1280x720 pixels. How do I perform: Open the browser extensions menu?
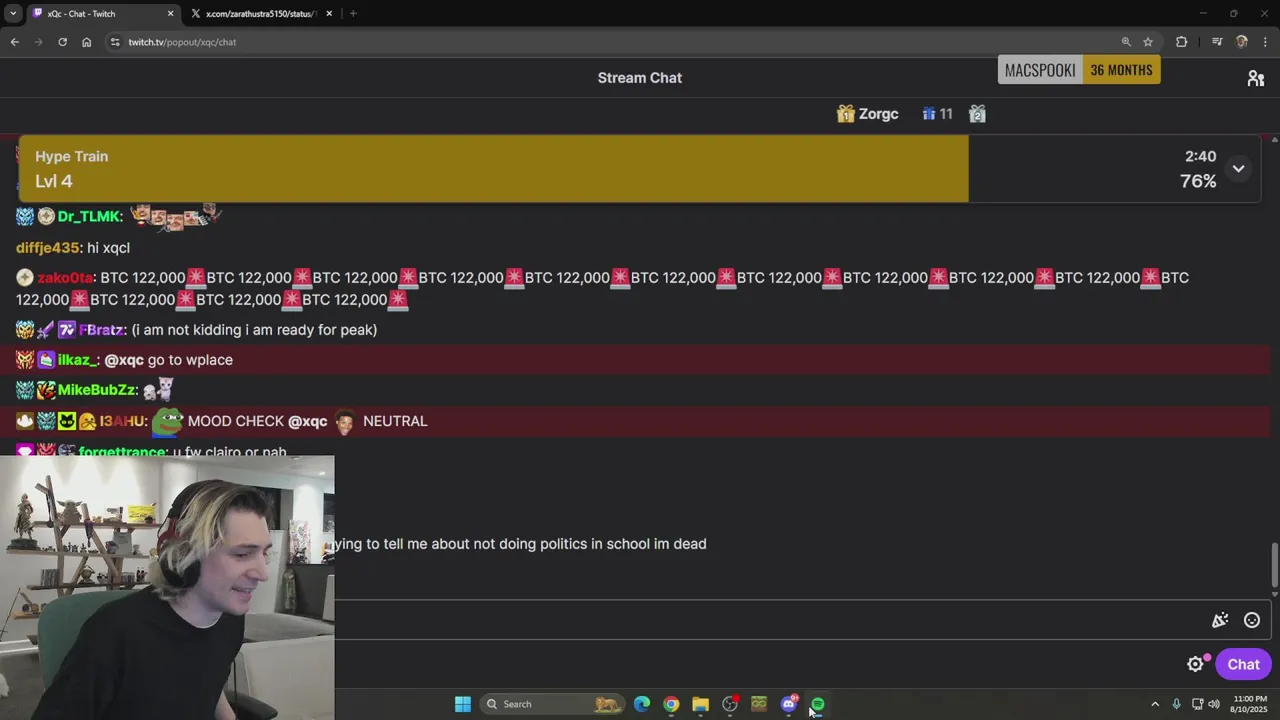click(1182, 42)
